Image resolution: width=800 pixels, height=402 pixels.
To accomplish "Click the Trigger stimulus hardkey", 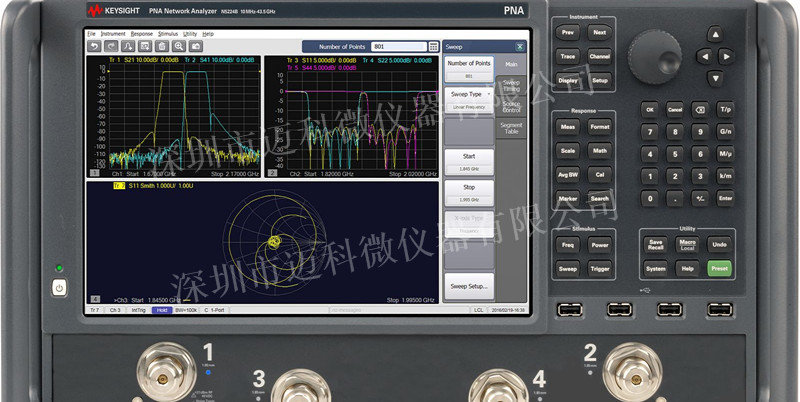I will (x=599, y=269).
